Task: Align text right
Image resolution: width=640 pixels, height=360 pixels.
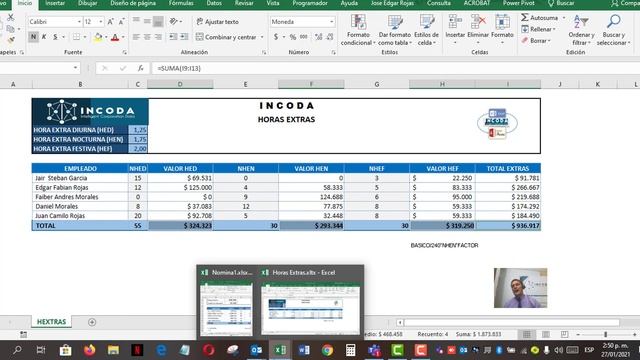Action: click(x=158, y=37)
